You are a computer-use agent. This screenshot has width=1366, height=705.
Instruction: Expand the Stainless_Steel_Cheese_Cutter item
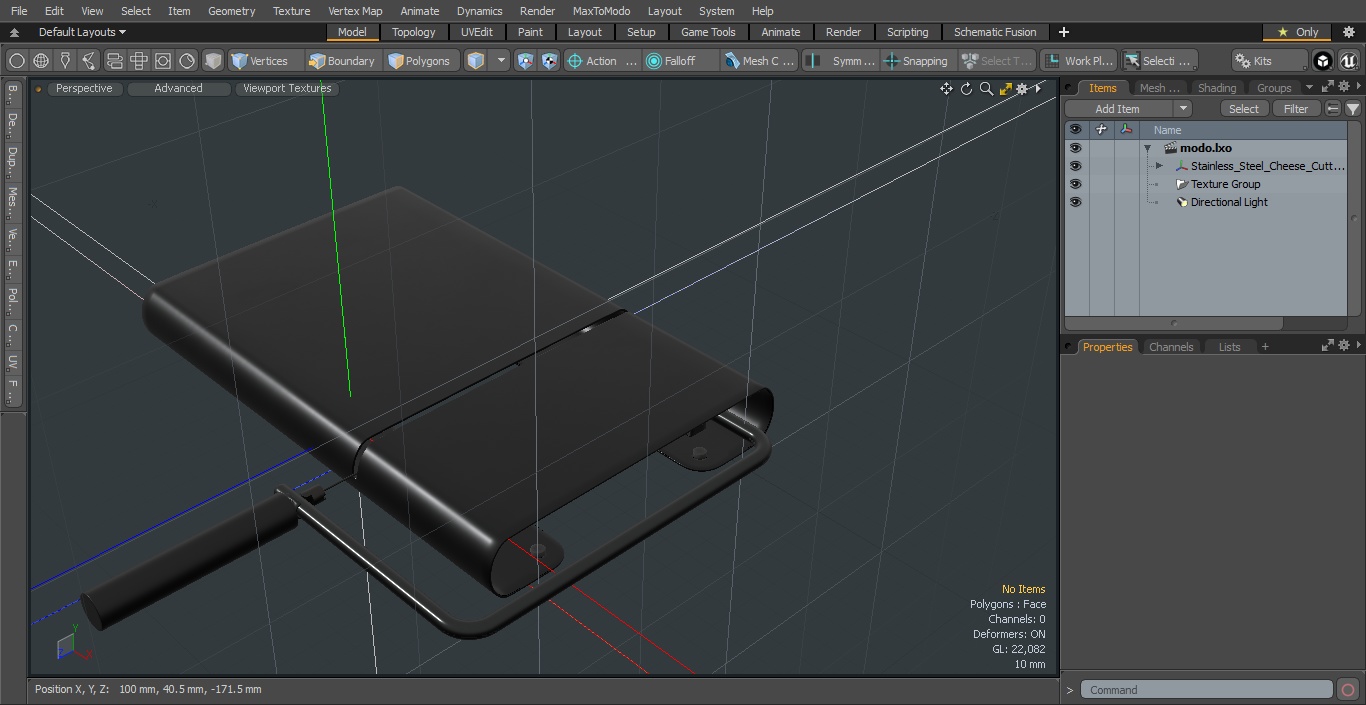1159,166
